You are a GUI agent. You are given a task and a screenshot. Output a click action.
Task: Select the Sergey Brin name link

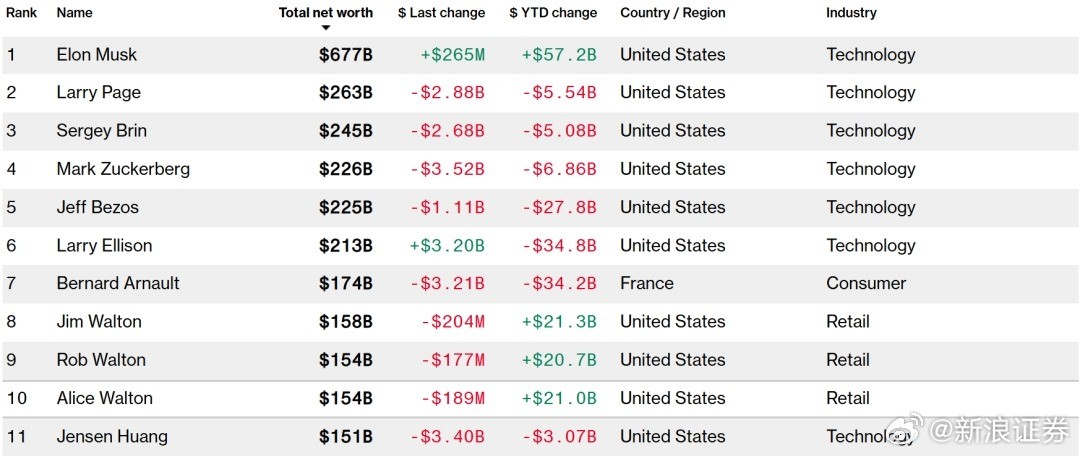(104, 131)
